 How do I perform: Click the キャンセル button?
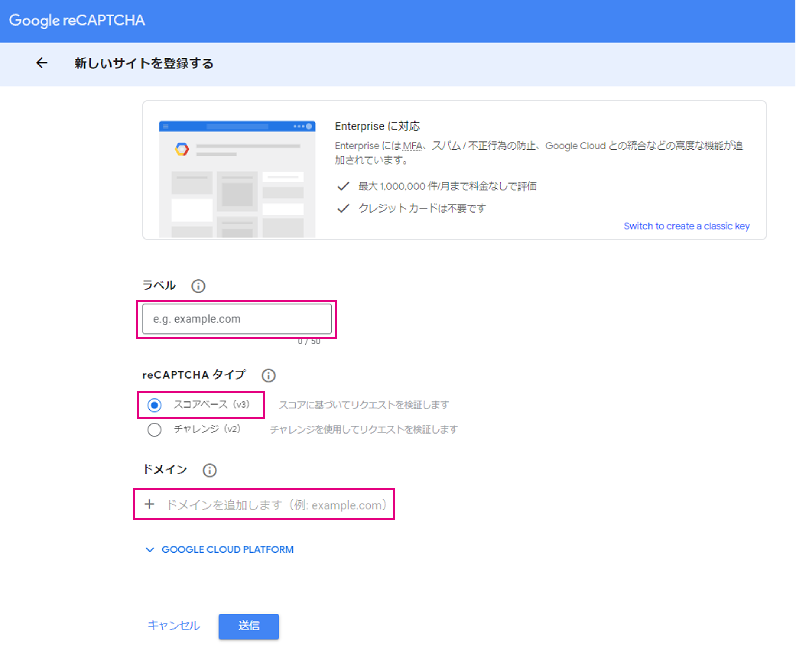point(174,625)
